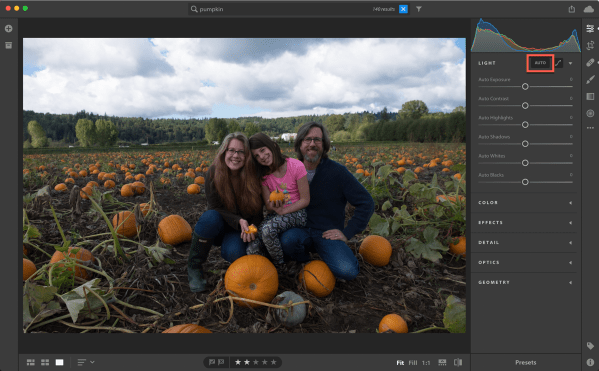
Task: Select the Healing Brush bandage tool
Action: (x=590, y=62)
